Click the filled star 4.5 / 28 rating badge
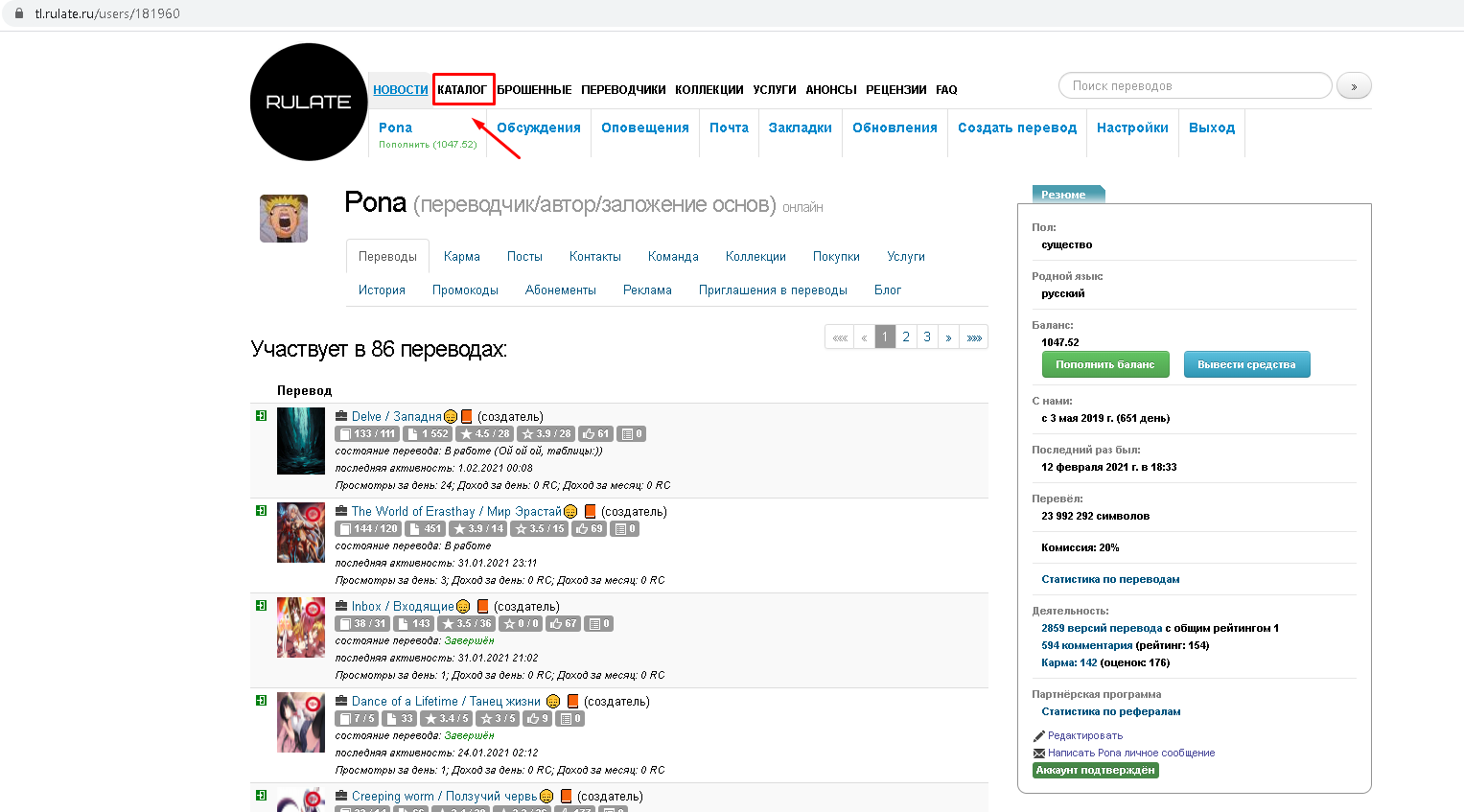The height and width of the screenshot is (812, 1464). [484, 434]
